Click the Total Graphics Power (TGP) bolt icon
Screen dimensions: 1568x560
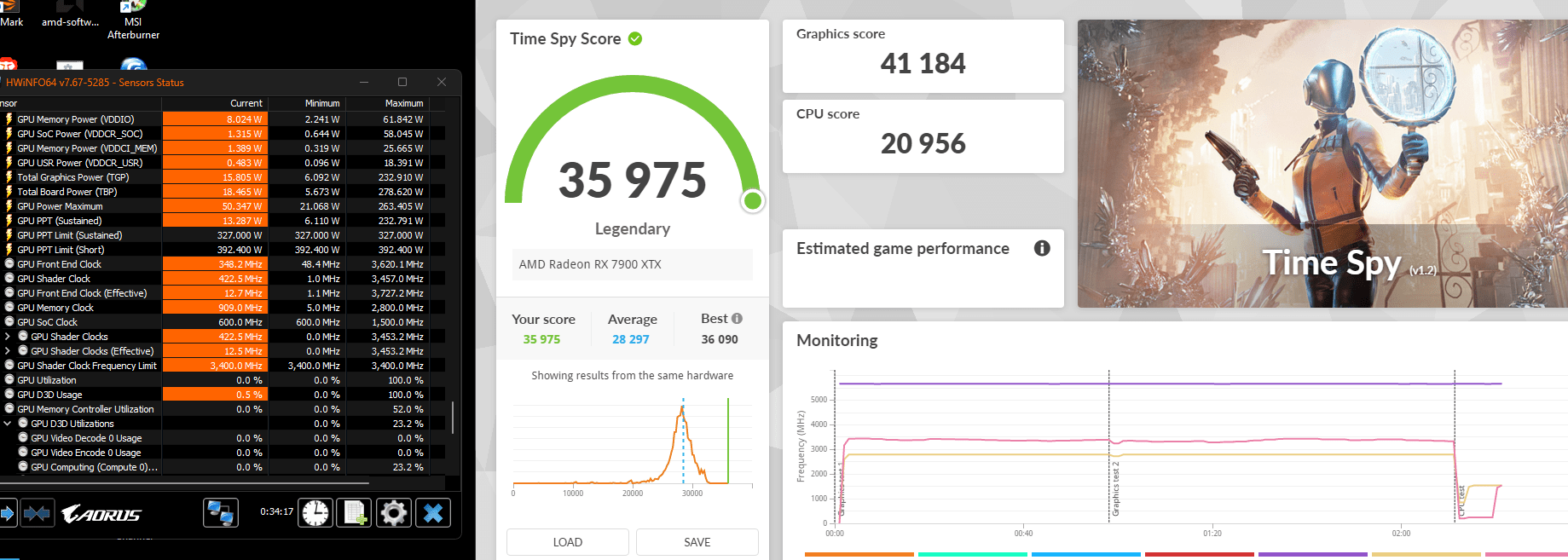[9, 177]
